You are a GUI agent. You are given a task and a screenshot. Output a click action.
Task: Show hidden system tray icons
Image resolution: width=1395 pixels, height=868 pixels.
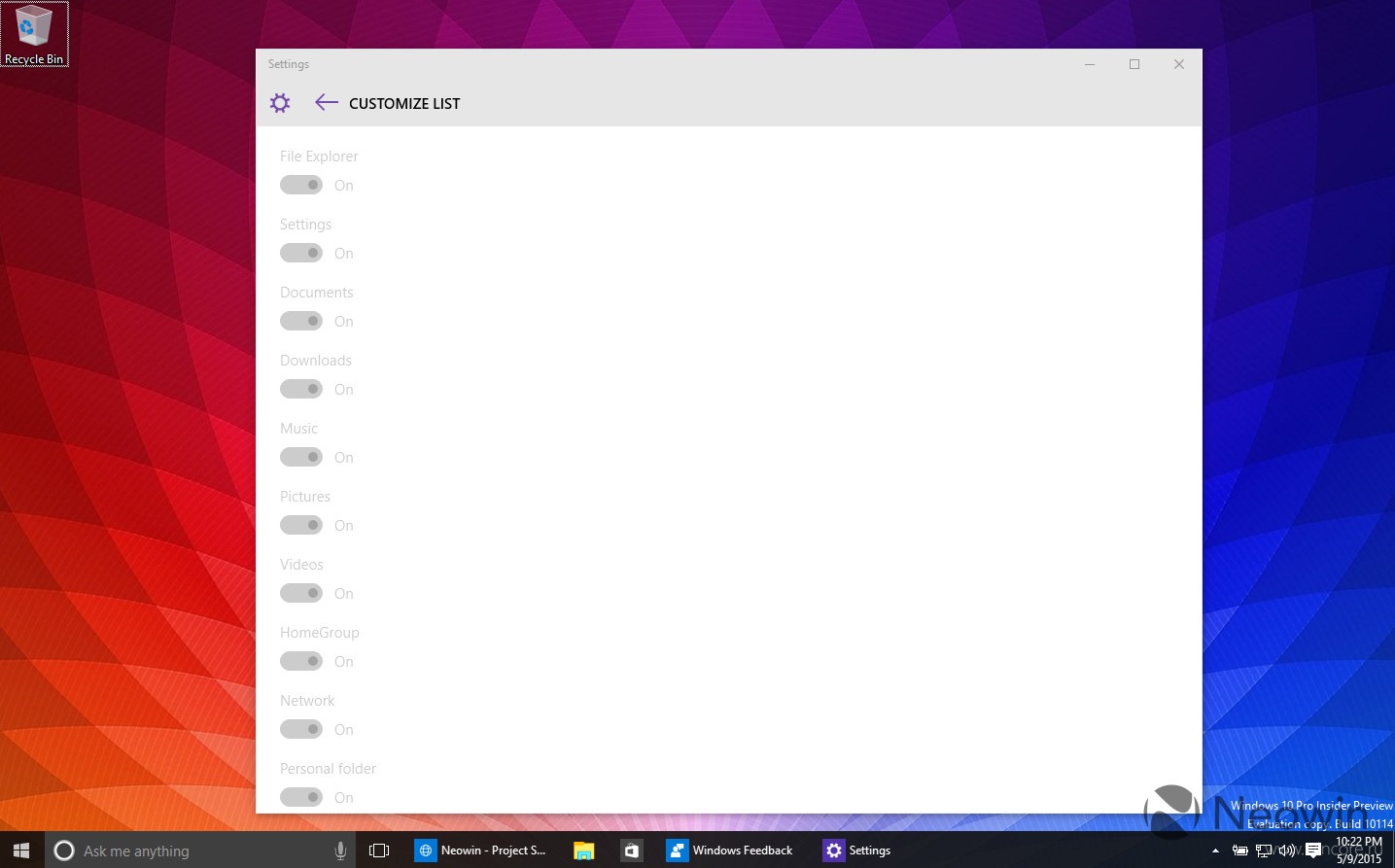tap(1215, 851)
